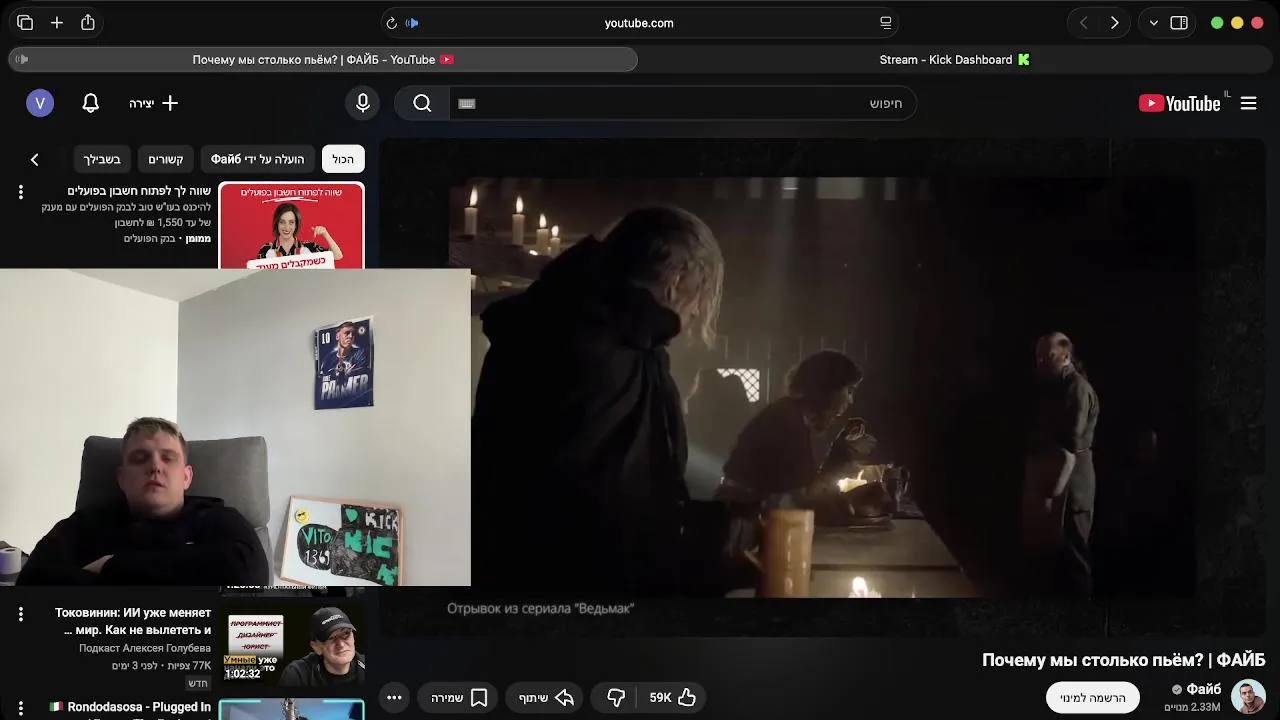1280x720 pixels.
Task: Click the Witcher clip video player
Action: 822,388
